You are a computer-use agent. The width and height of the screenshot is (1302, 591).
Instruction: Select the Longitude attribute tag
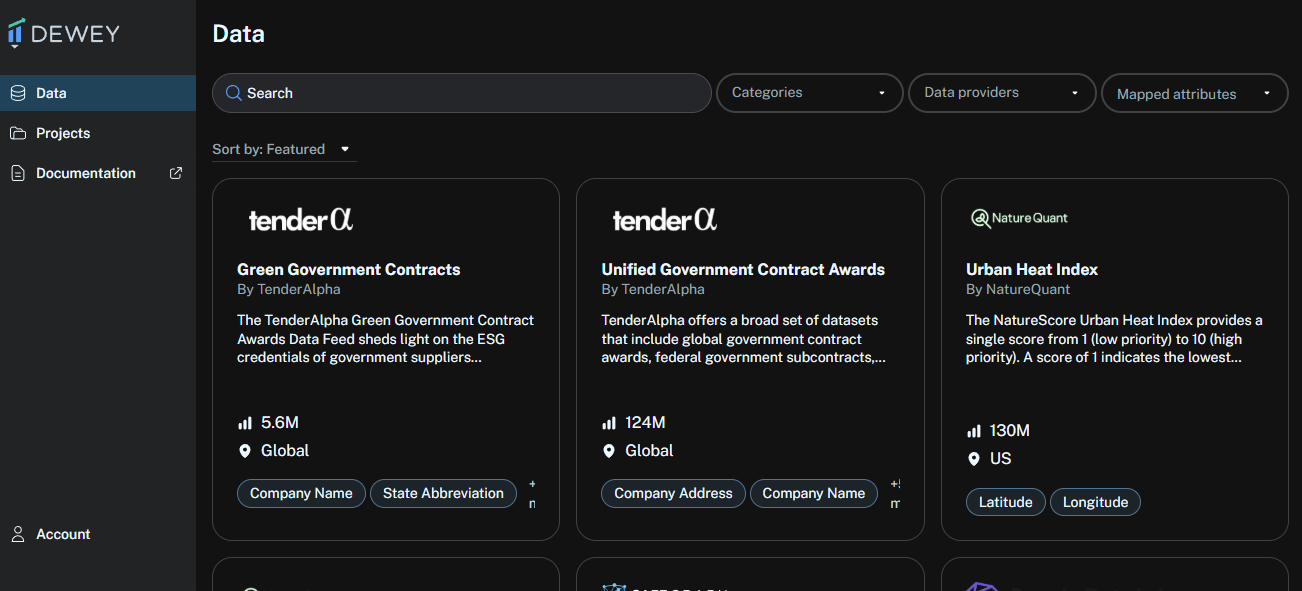tap(1095, 502)
